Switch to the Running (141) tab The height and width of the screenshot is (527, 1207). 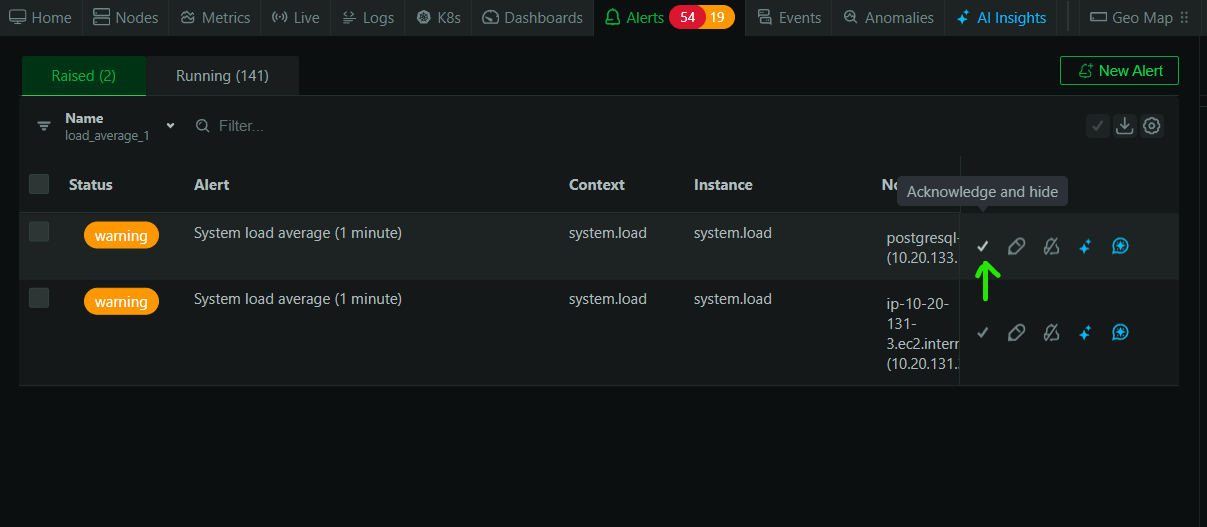coord(222,76)
